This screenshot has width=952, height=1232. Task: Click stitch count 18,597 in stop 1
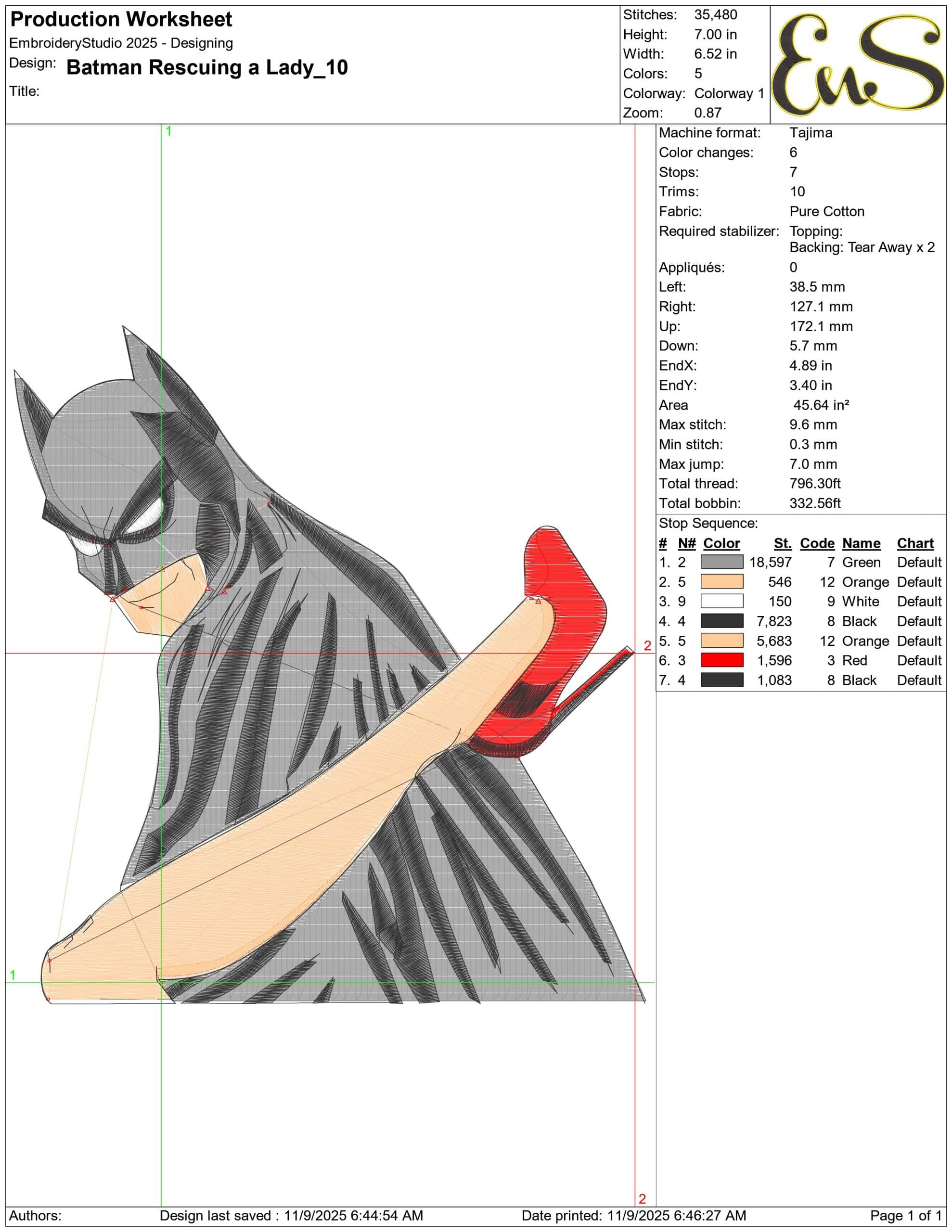(770, 563)
